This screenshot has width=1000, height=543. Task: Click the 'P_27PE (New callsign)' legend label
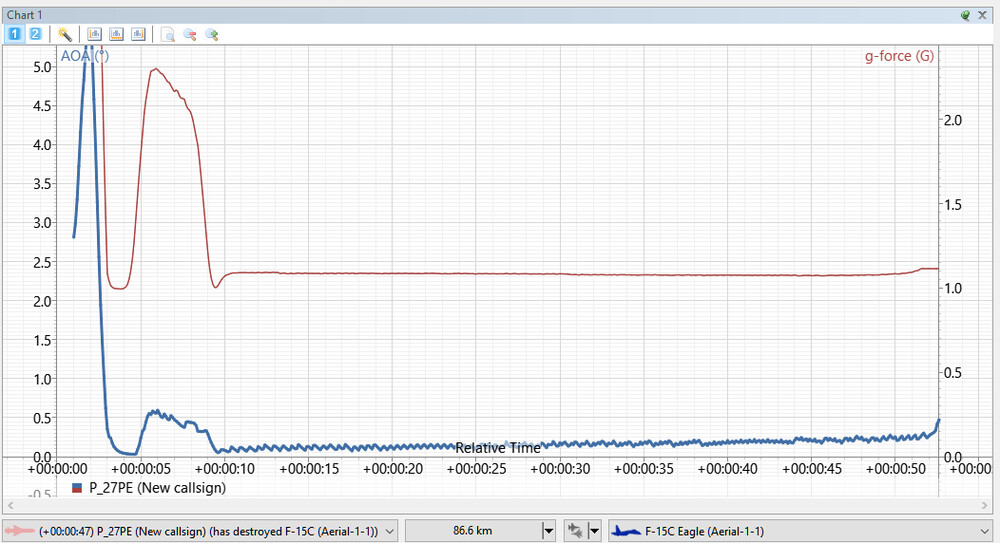coord(158,488)
